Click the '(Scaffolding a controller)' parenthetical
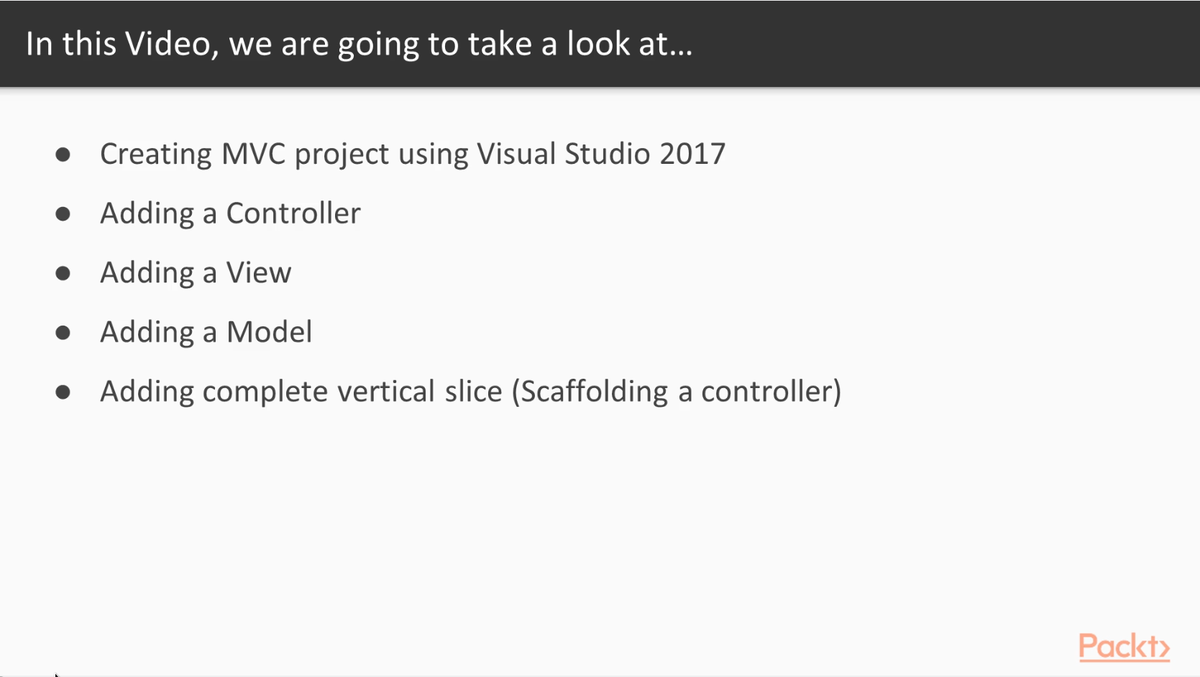1200x677 pixels. tap(676, 391)
